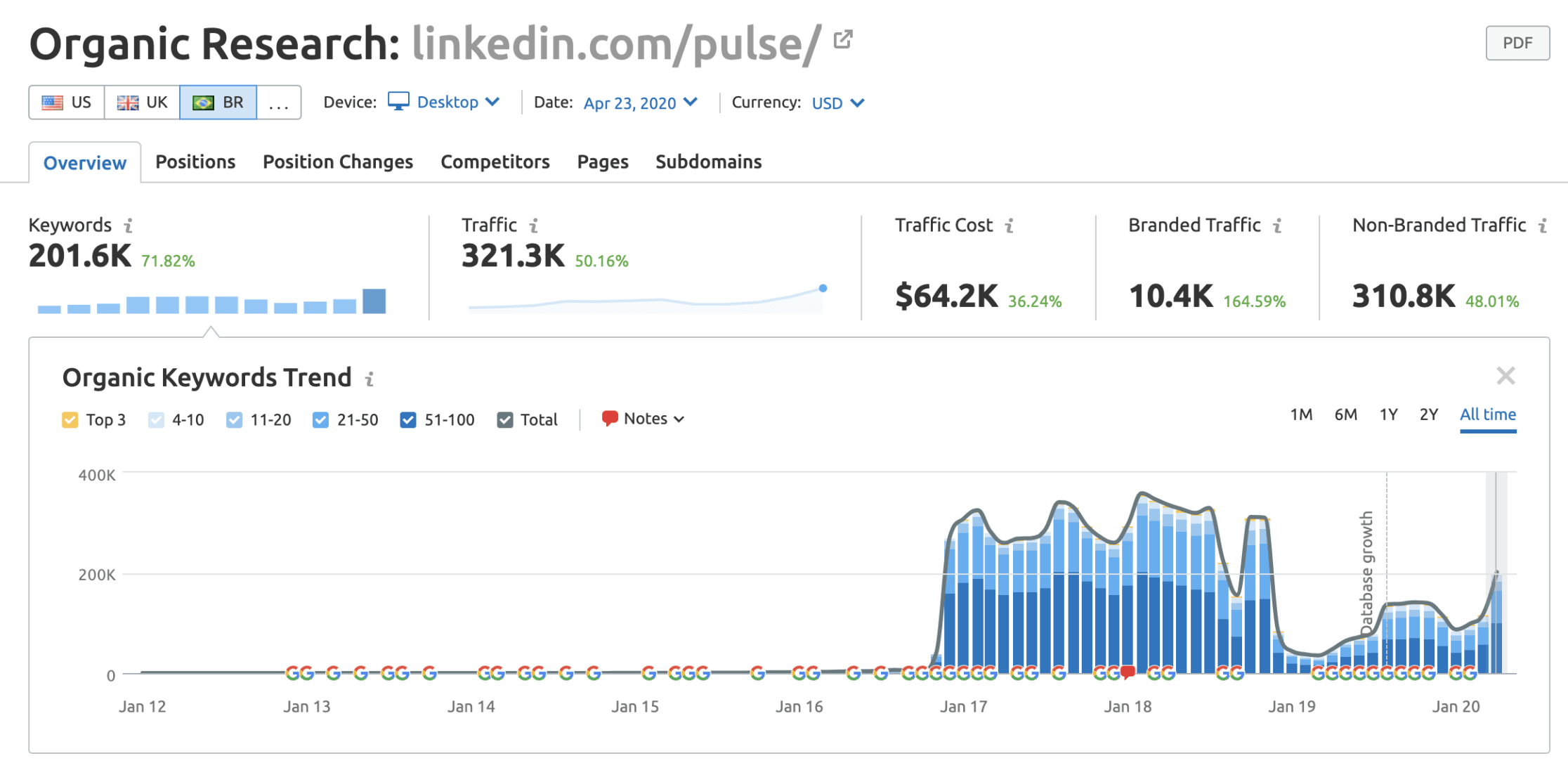Select the Brazil BR flag database
Viewport: 1568px width, 770px height.
point(218,103)
